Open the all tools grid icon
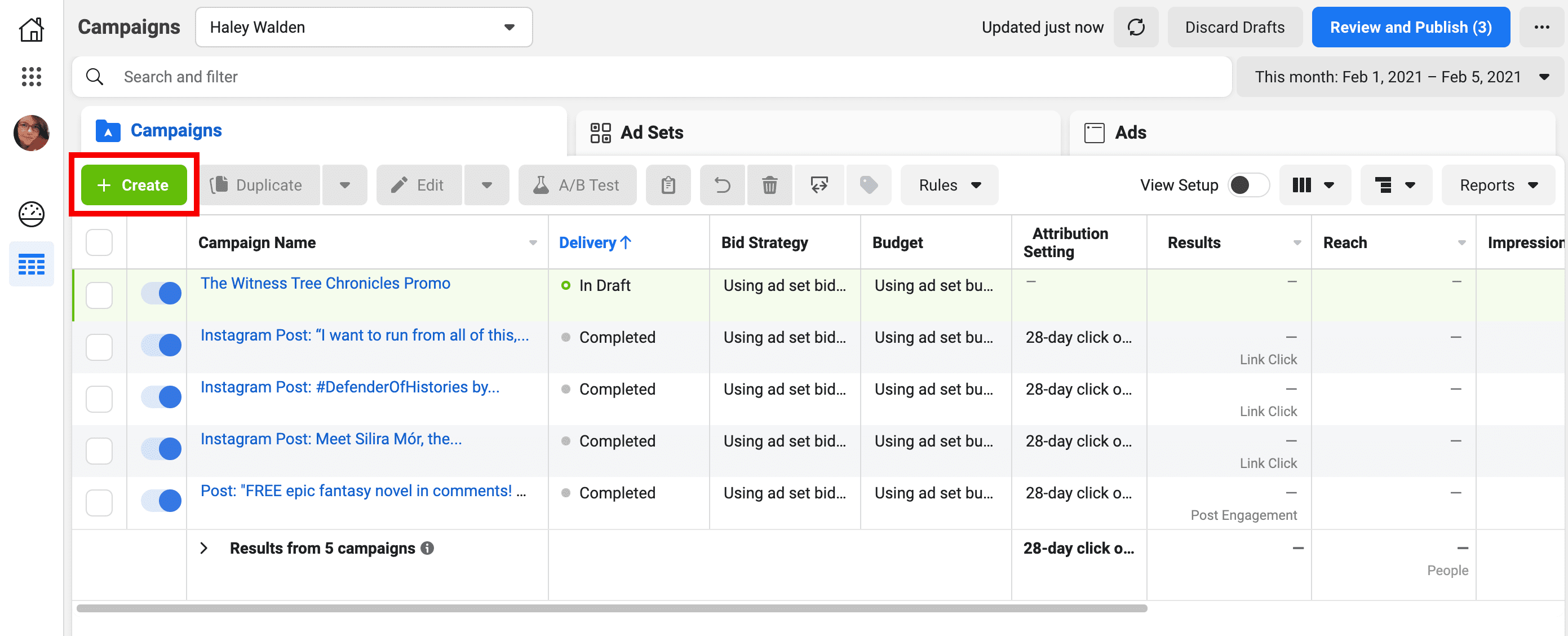Screen dimensions: 1568x636 tap(31, 77)
